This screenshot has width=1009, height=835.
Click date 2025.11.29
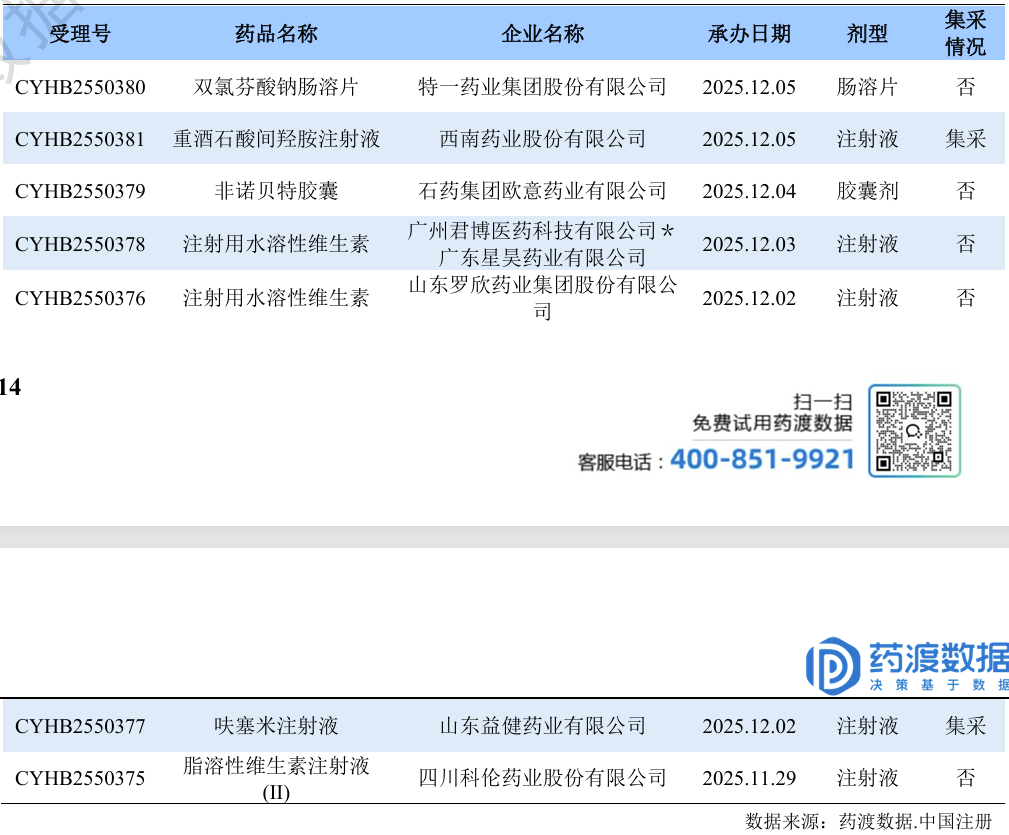[x=749, y=778]
